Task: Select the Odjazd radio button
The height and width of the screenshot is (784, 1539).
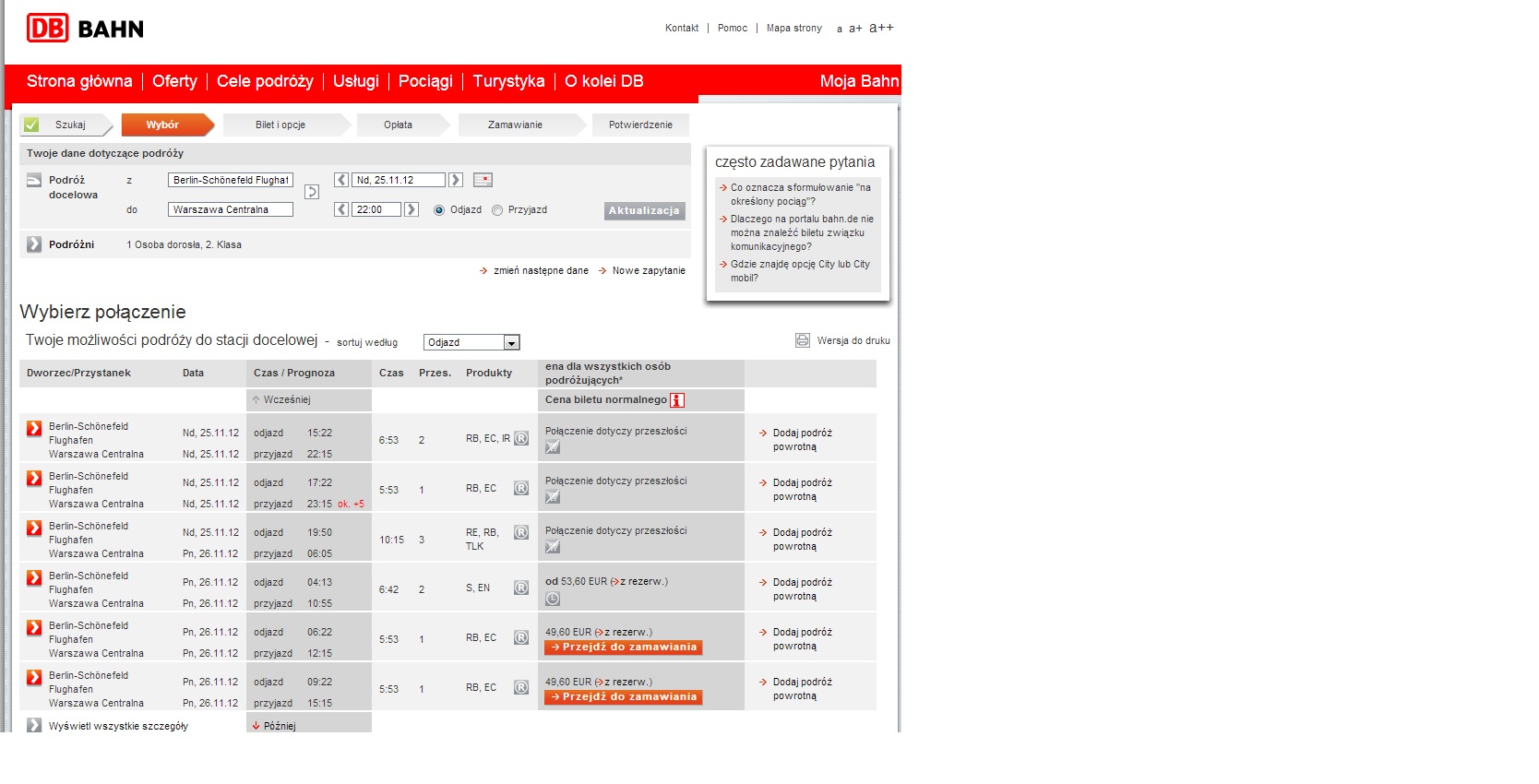Action: click(x=439, y=210)
